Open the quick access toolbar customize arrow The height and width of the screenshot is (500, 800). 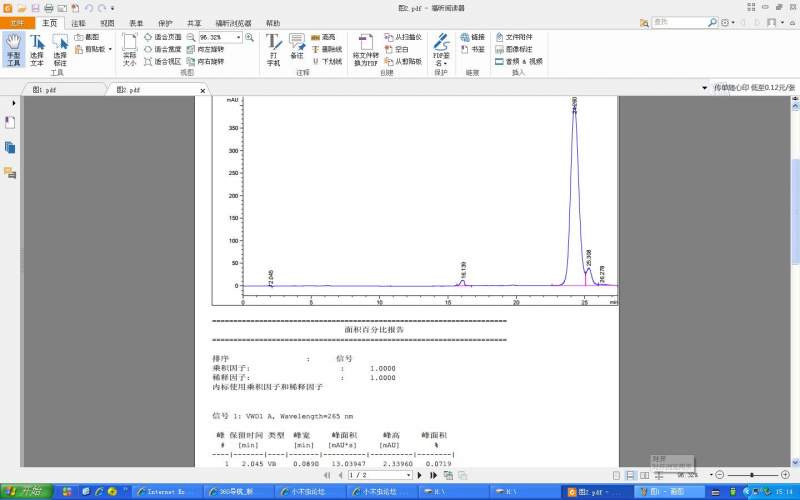113,8
